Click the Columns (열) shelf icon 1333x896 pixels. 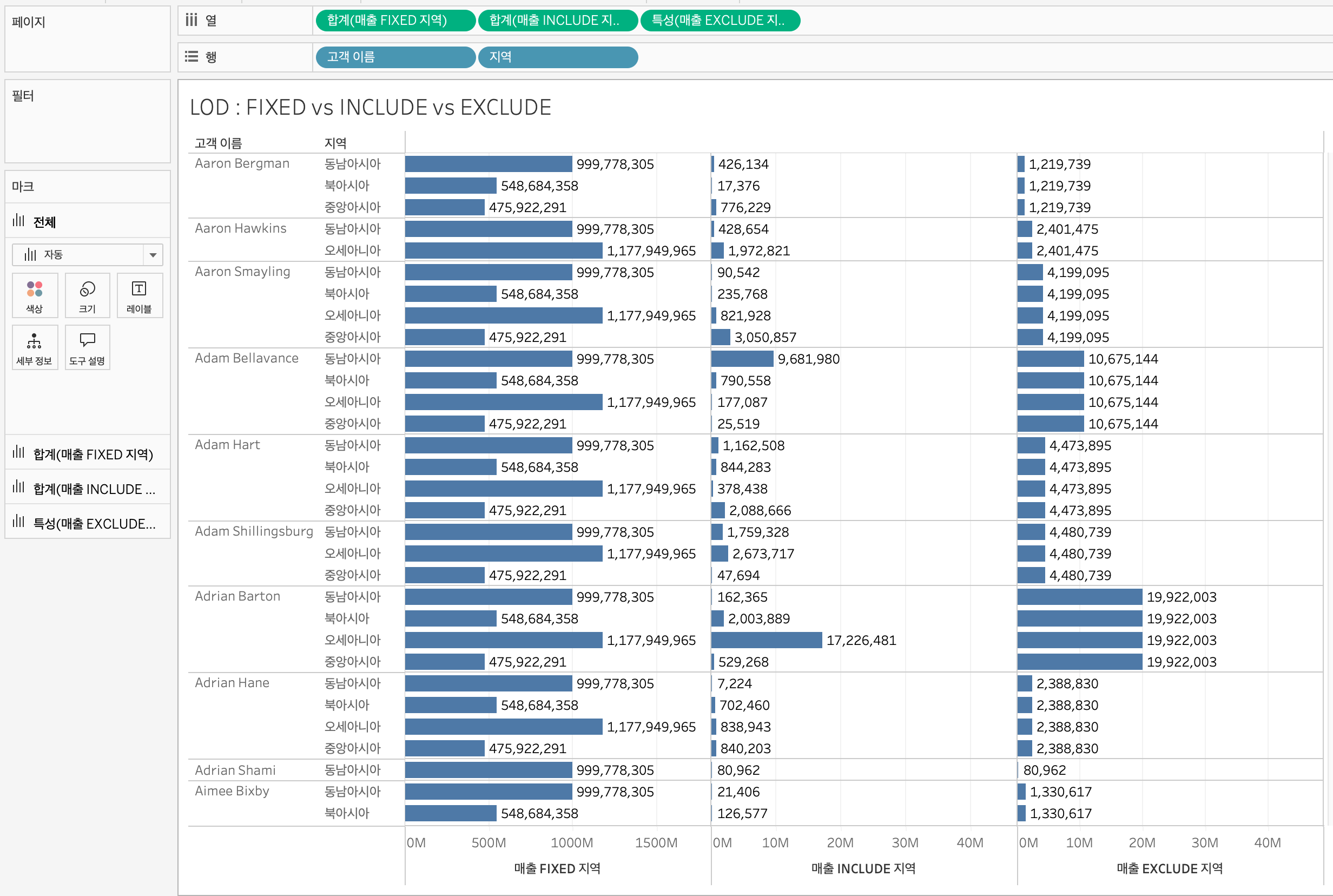coord(192,21)
